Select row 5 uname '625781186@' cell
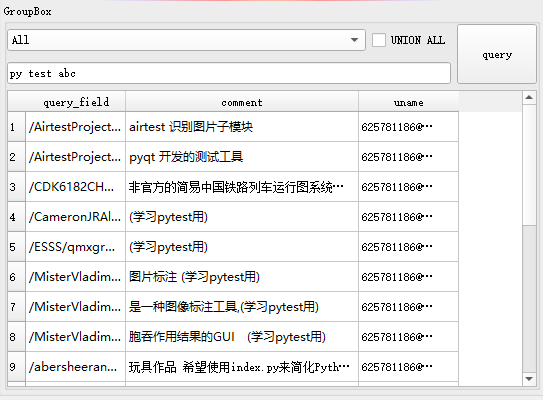Viewport: 543px width, 400px height. (x=409, y=247)
